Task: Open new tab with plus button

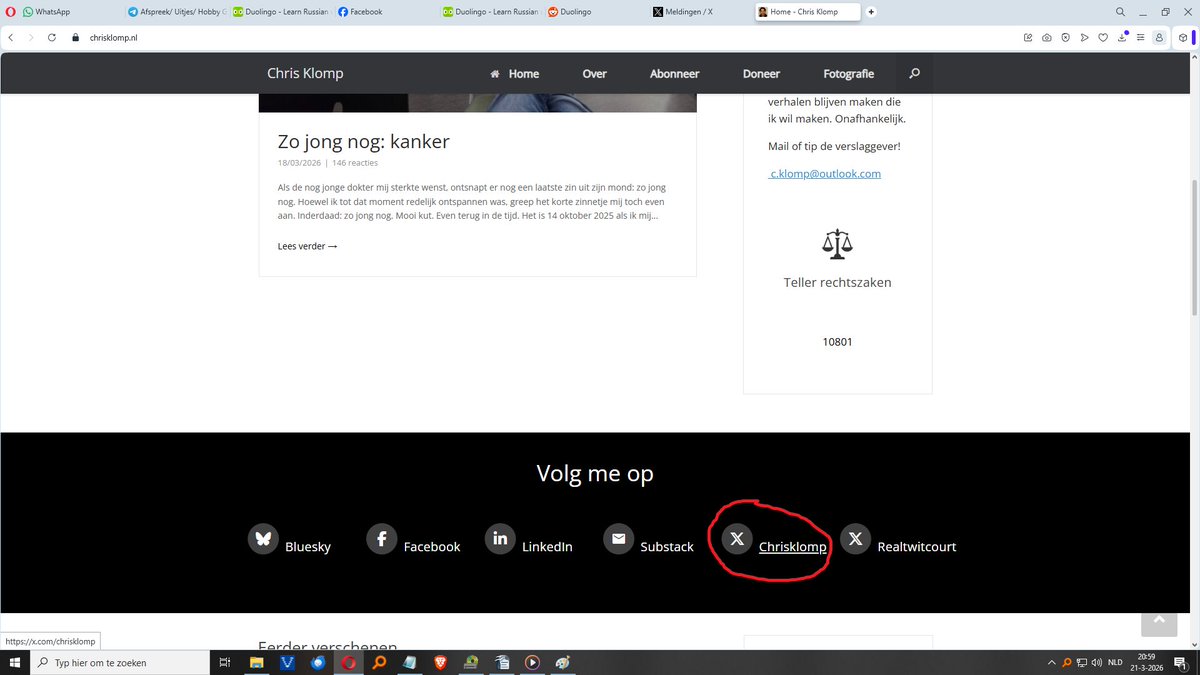Action: (x=871, y=12)
